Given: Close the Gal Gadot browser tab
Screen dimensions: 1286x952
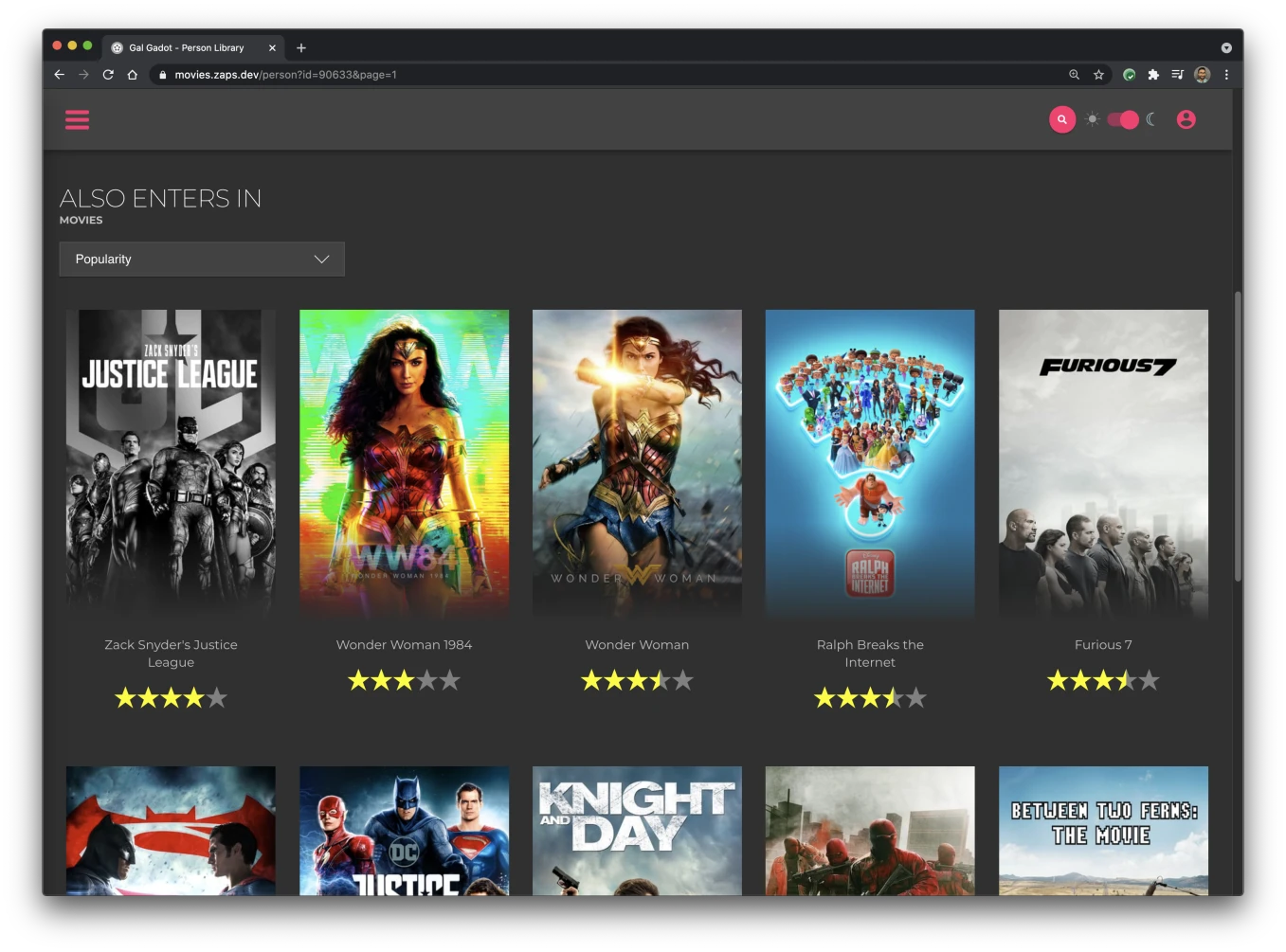Looking at the screenshot, I should click(x=272, y=47).
